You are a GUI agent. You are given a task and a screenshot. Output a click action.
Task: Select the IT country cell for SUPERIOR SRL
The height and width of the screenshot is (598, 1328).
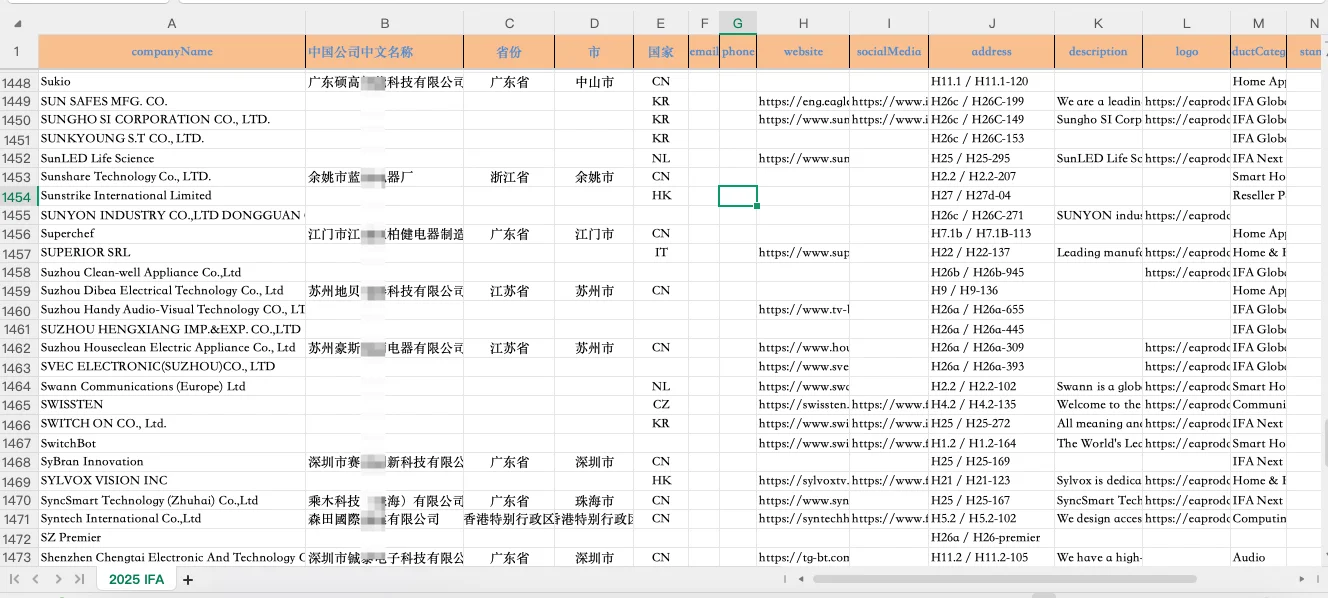661,253
